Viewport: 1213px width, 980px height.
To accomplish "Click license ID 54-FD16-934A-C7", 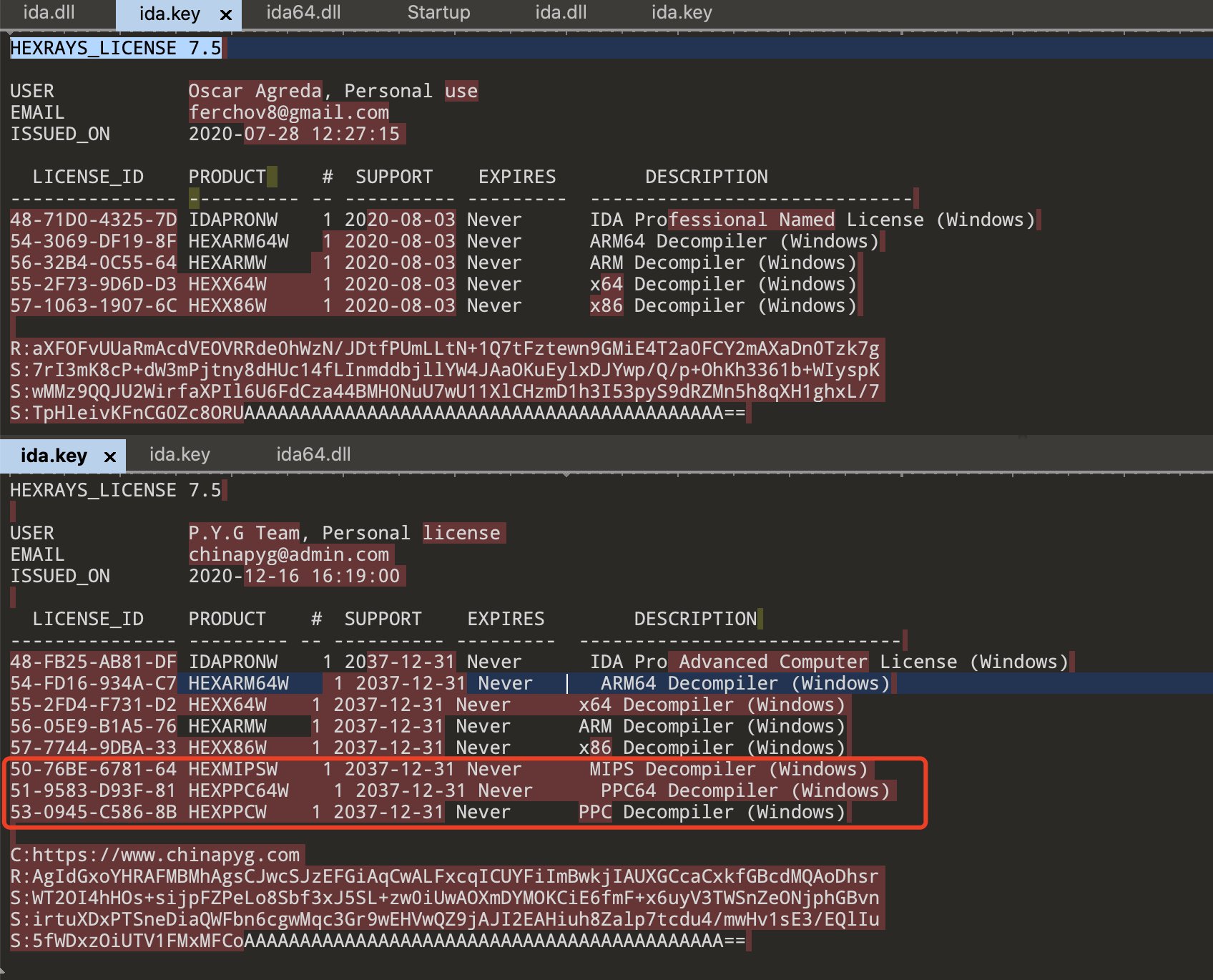I will [93, 683].
